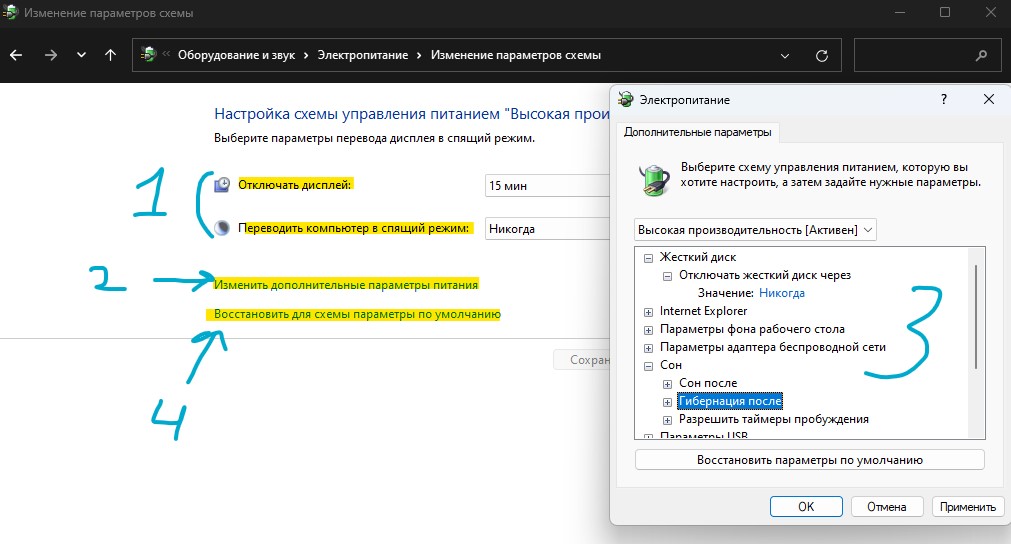
Task: Go back with the left arrow
Action: pyautogui.click(x=16, y=55)
